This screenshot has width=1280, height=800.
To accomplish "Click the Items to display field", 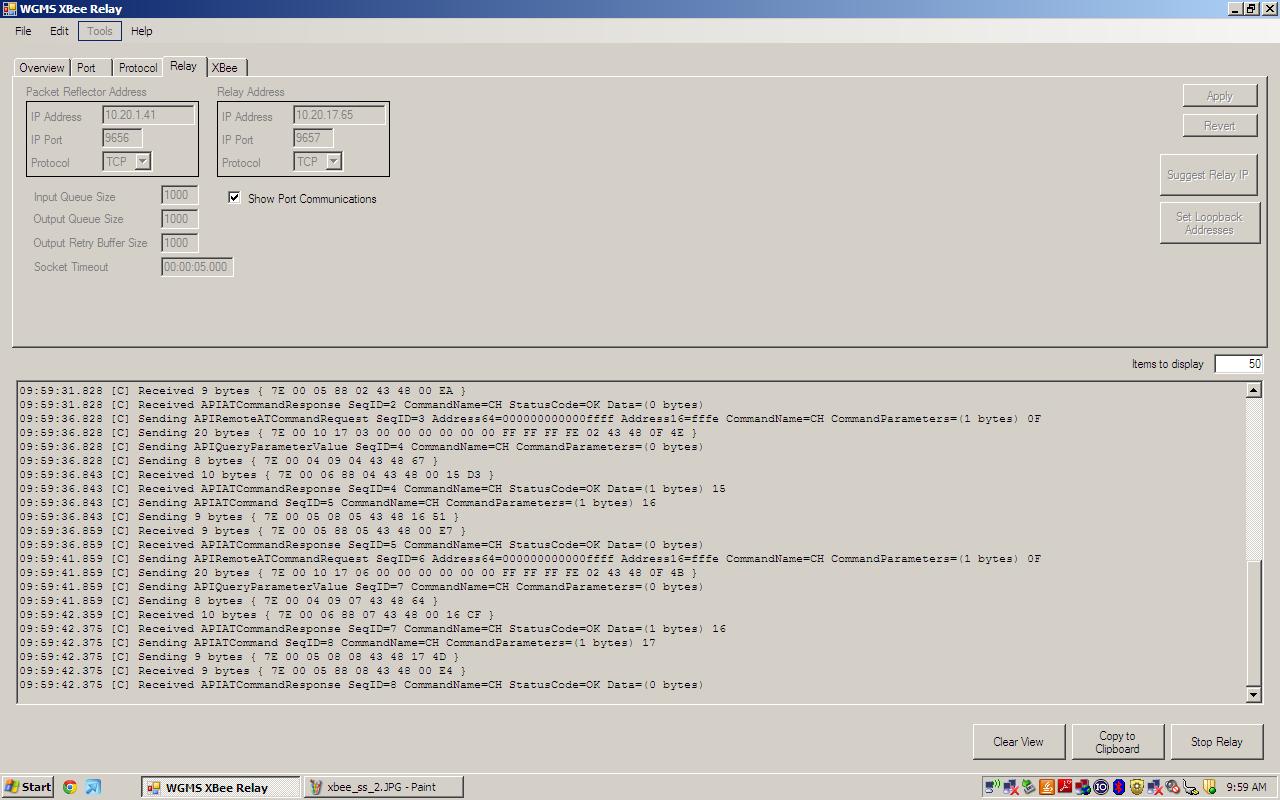I will (1238, 364).
